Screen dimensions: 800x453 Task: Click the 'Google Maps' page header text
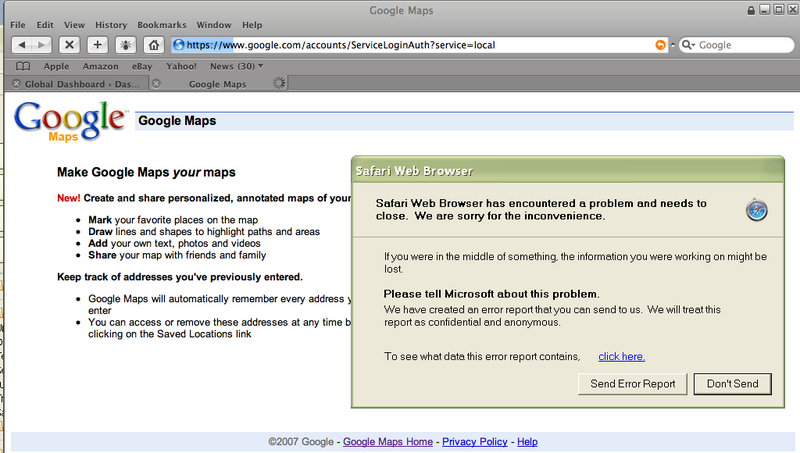tap(177, 121)
